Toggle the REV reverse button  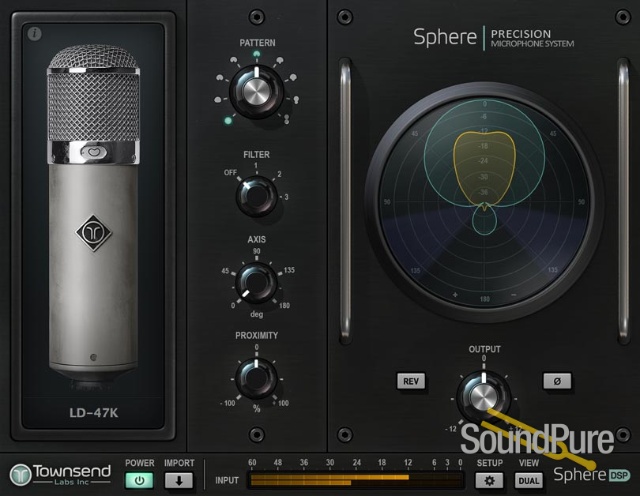[411, 381]
